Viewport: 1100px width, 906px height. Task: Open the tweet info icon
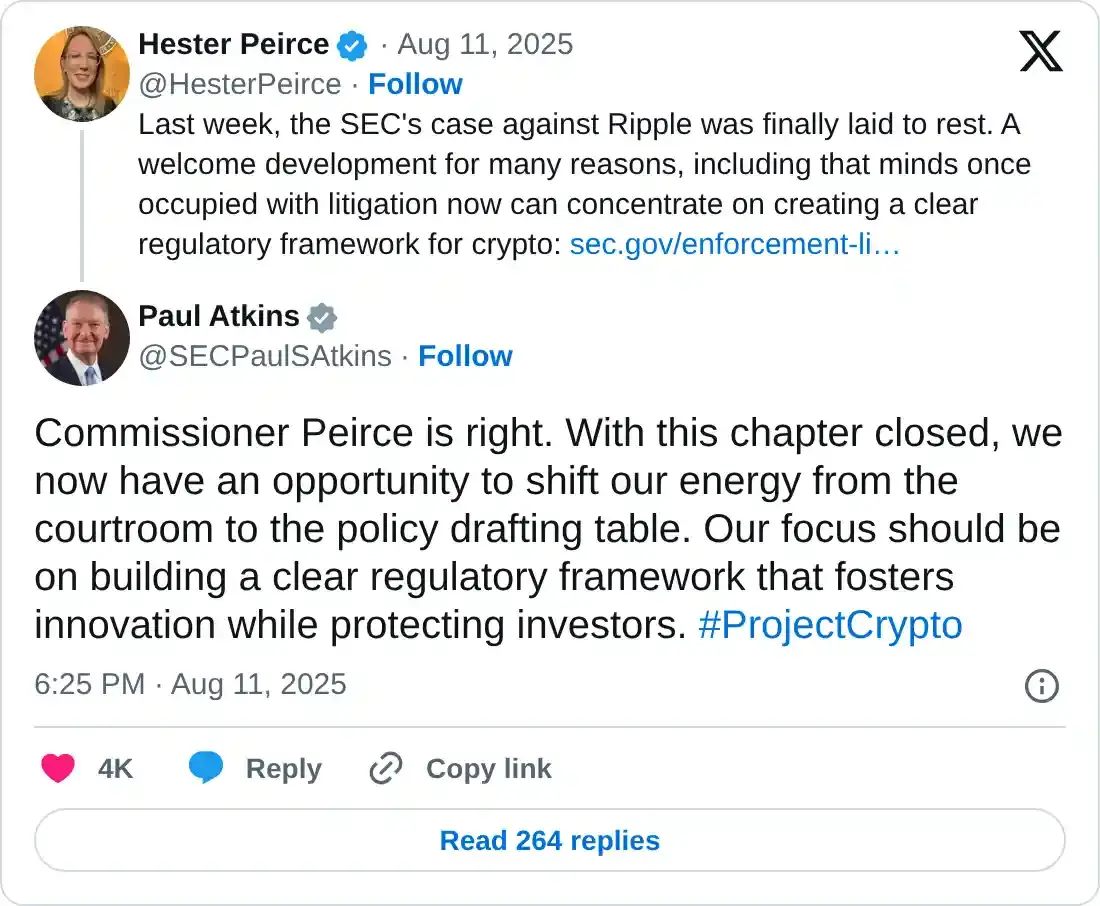coord(1042,686)
